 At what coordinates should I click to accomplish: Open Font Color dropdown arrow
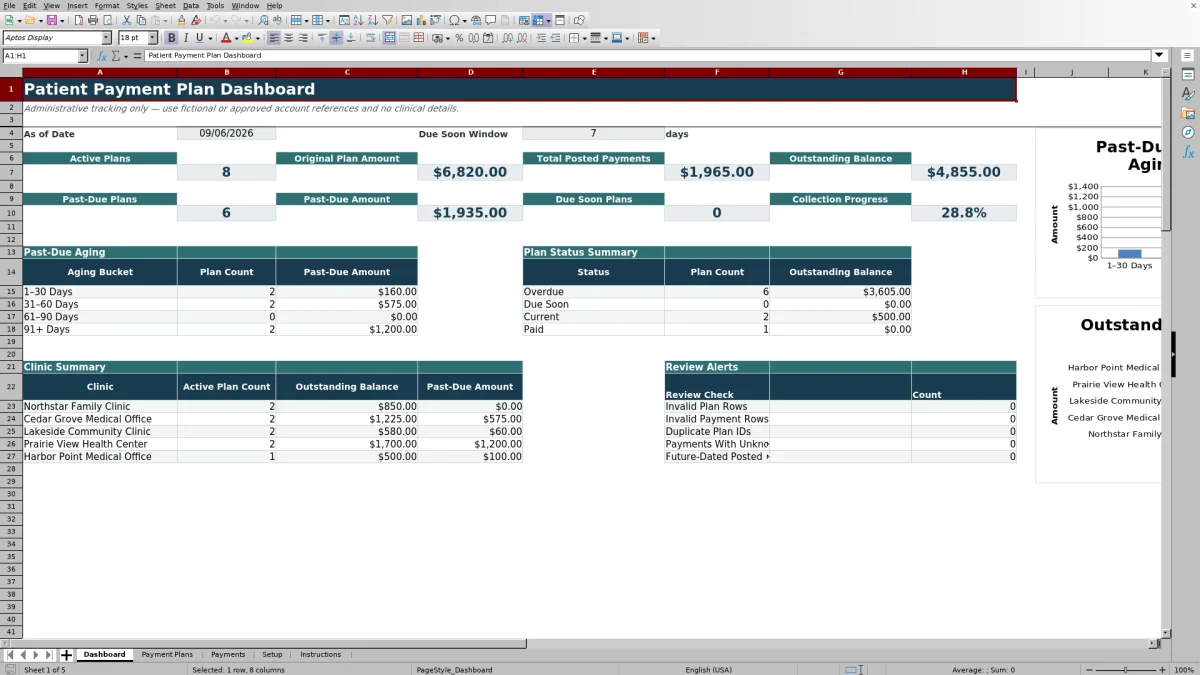(x=237, y=38)
